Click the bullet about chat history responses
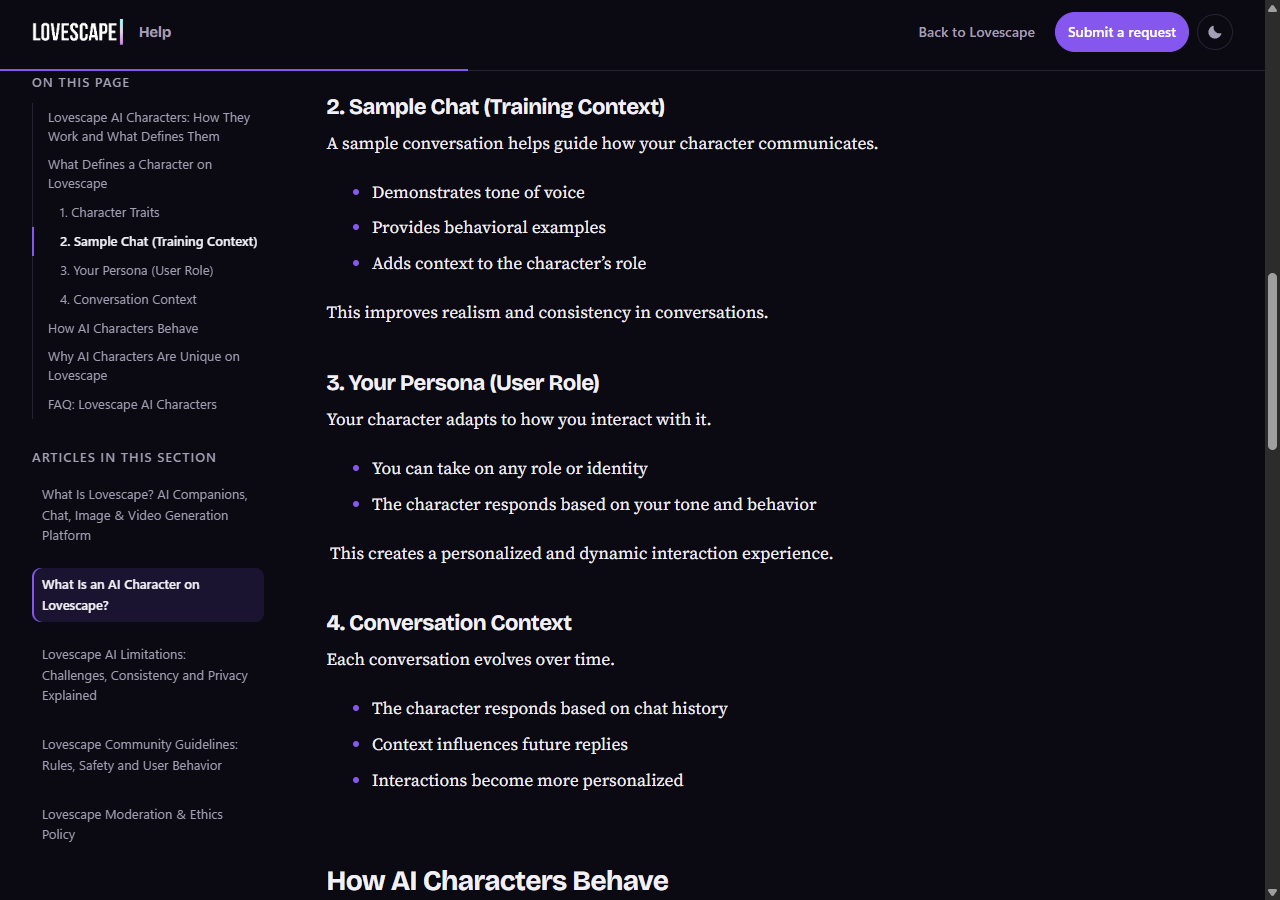The image size is (1280, 900). [550, 708]
